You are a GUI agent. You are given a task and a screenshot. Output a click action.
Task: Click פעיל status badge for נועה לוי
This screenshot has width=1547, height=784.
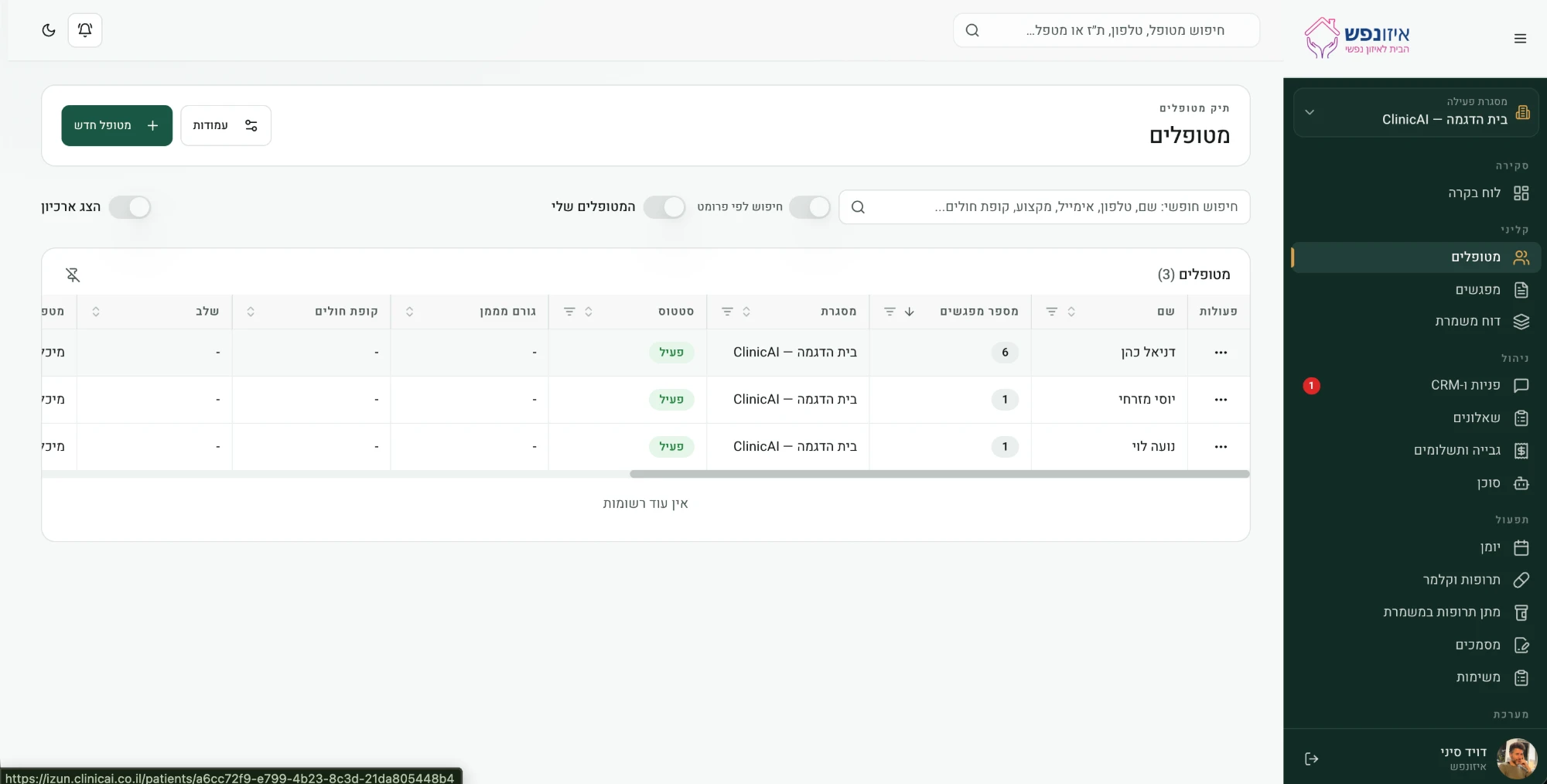click(x=671, y=447)
